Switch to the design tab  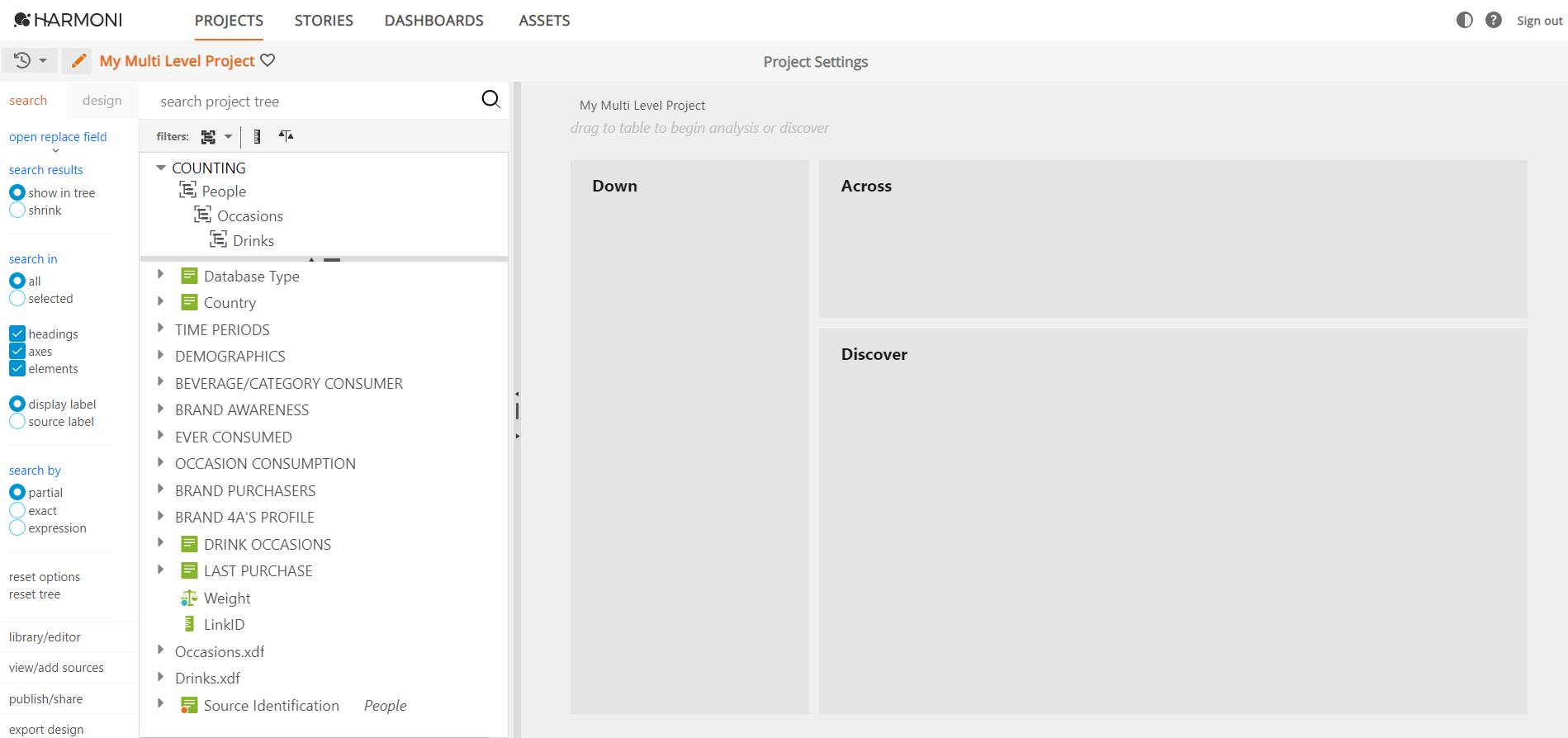[102, 101]
